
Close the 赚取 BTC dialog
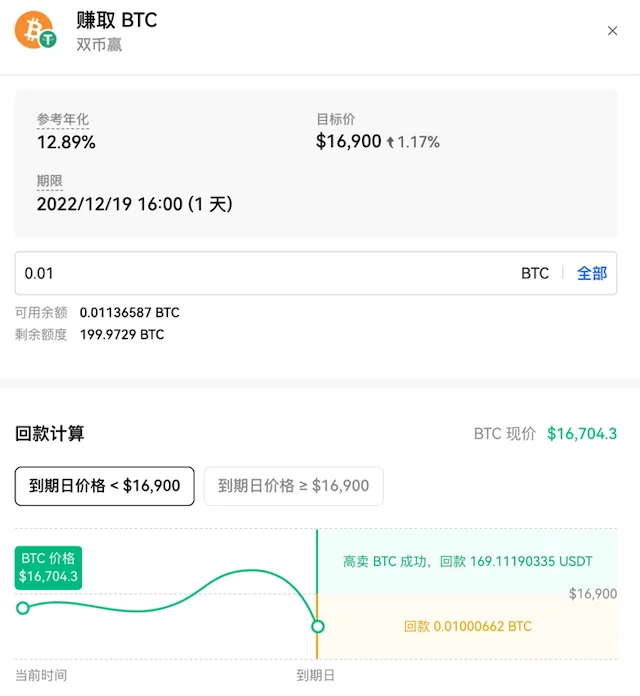click(612, 31)
